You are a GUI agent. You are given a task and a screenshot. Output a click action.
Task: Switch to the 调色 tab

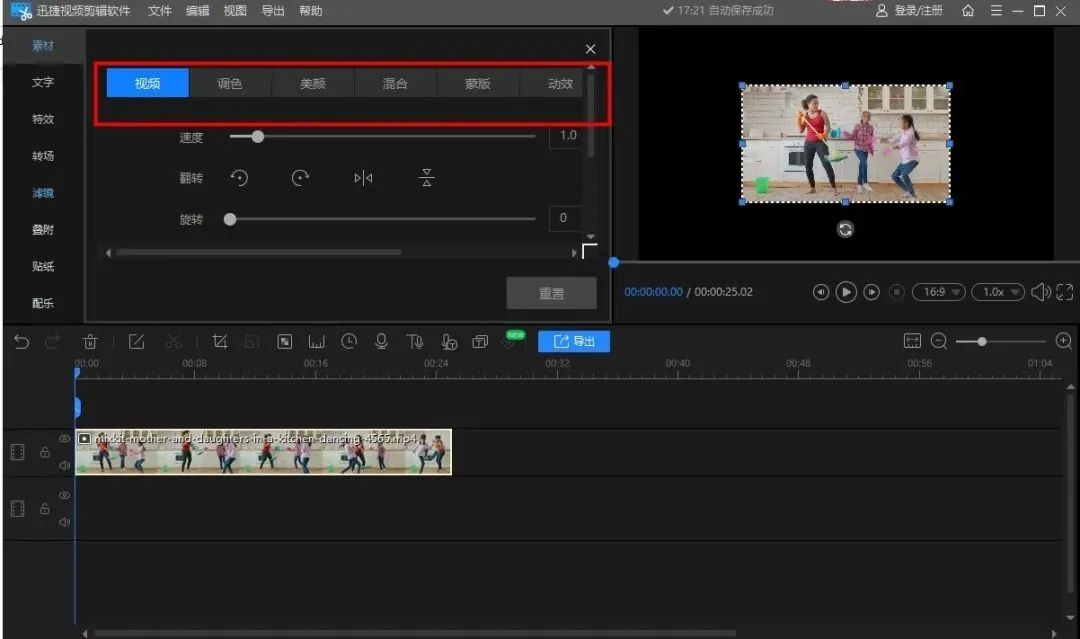pos(230,84)
